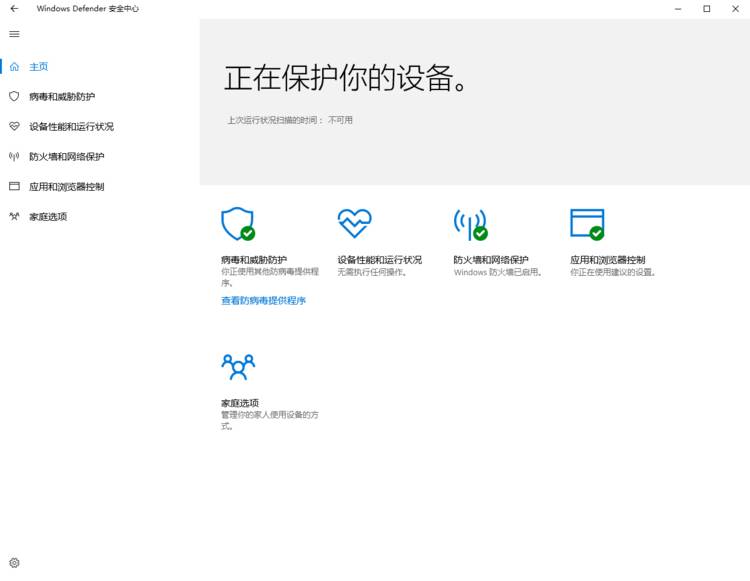Click the home icon in sidebar
The image size is (750, 581).
pyautogui.click(x=14, y=66)
